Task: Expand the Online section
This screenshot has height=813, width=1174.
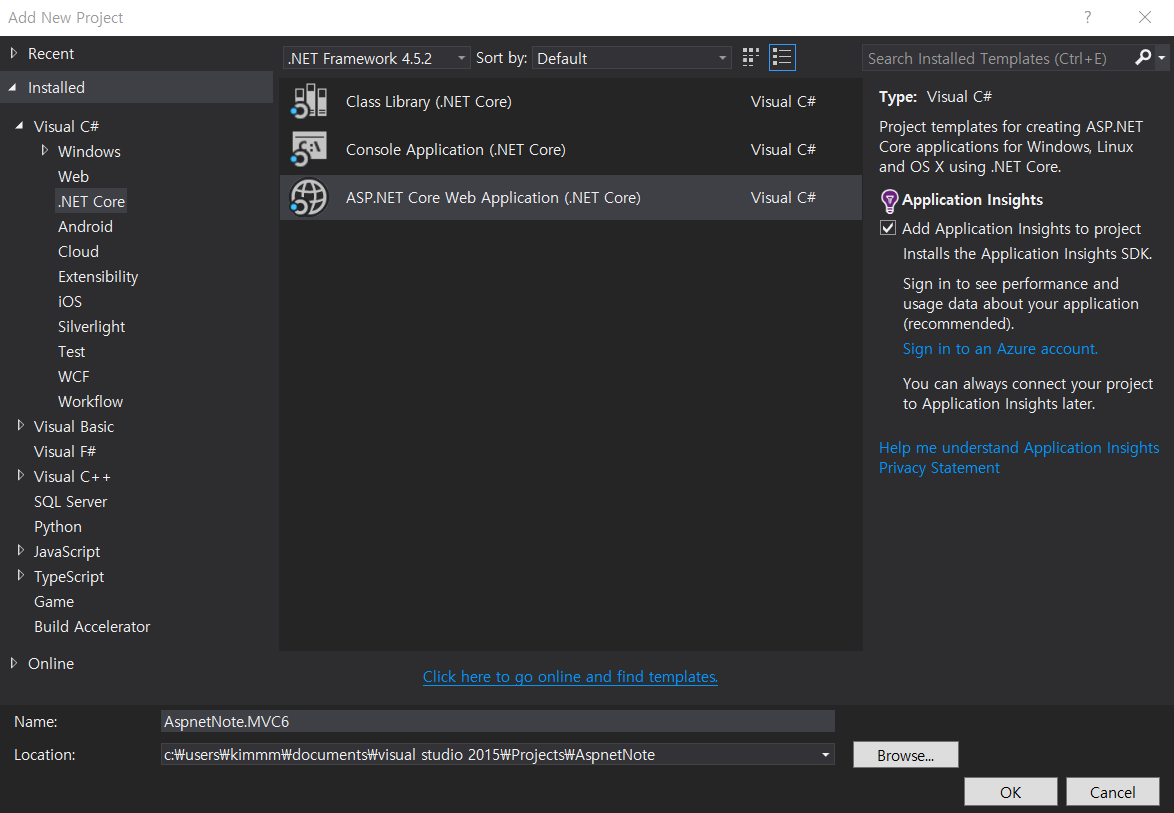Action: point(13,663)
